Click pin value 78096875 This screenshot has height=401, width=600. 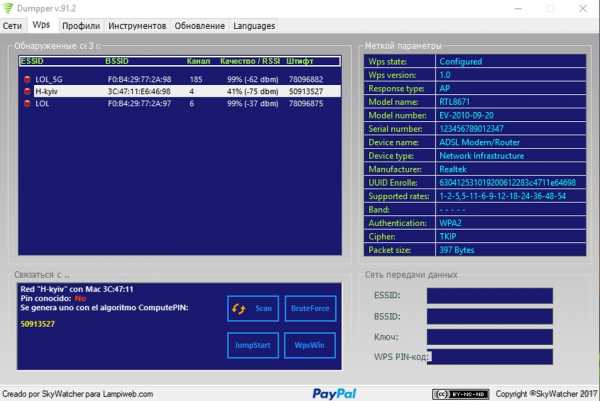(x=306, y=104)
